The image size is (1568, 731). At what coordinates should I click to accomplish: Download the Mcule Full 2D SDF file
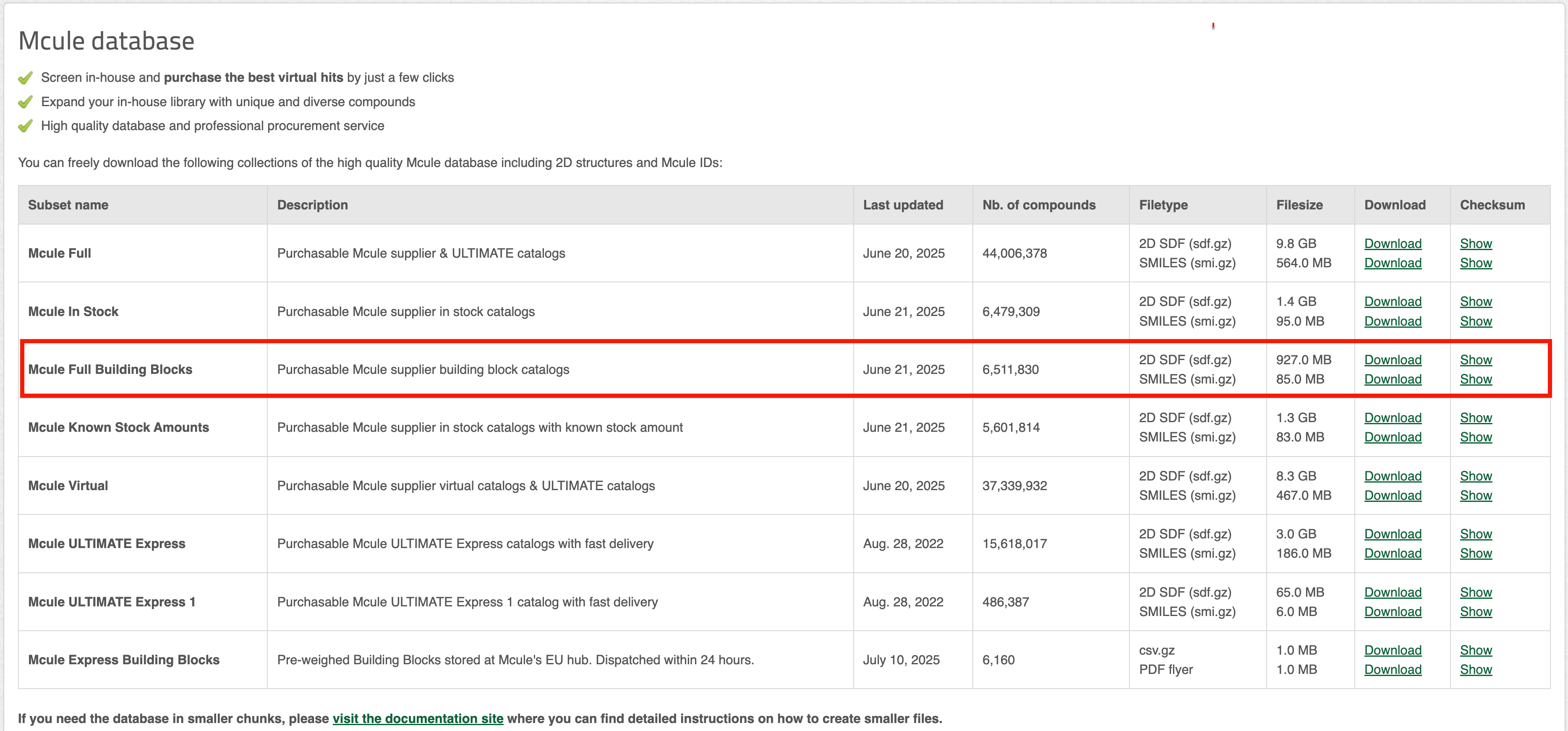tap(1393, 243)
